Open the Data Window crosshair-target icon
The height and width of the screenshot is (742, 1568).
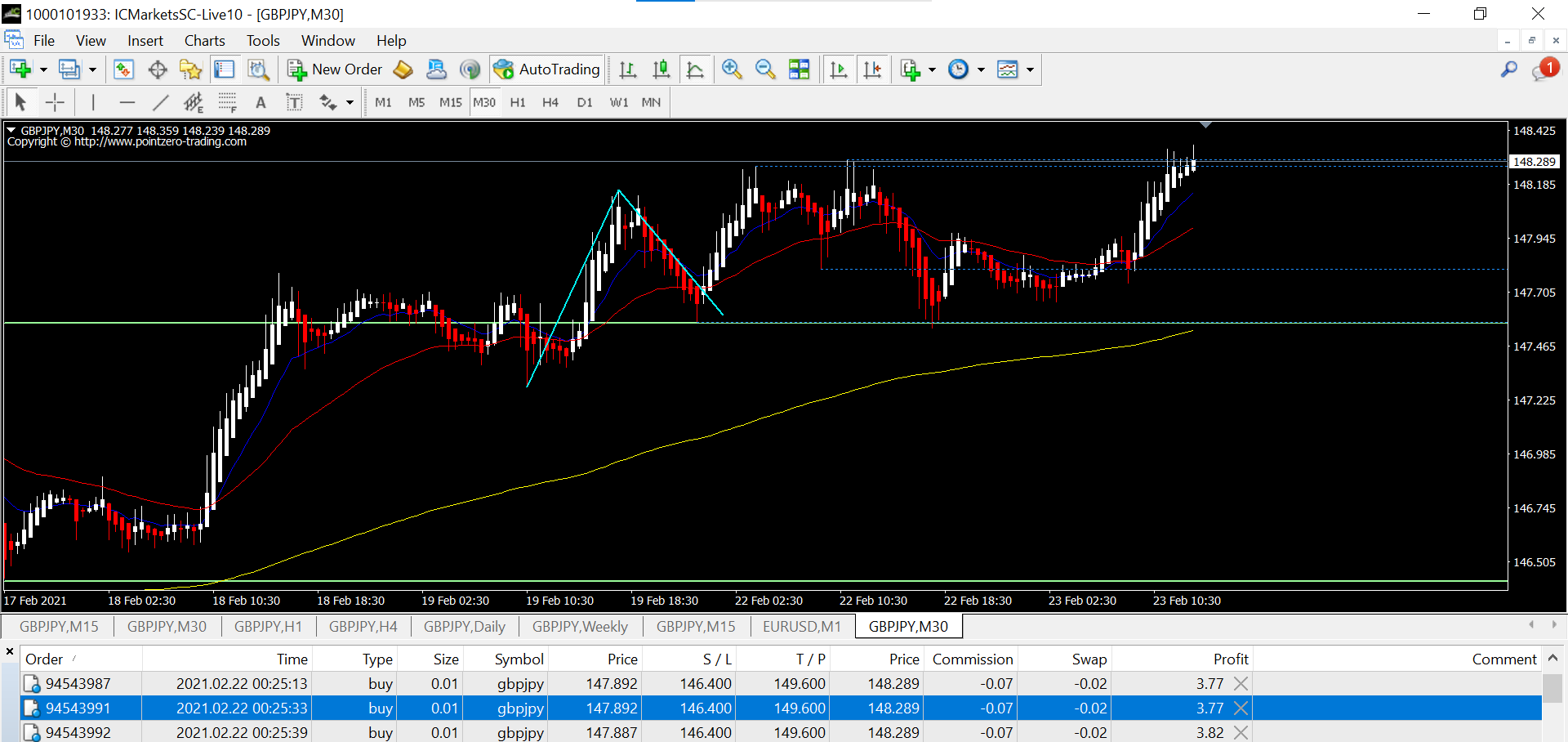[158, 69]
